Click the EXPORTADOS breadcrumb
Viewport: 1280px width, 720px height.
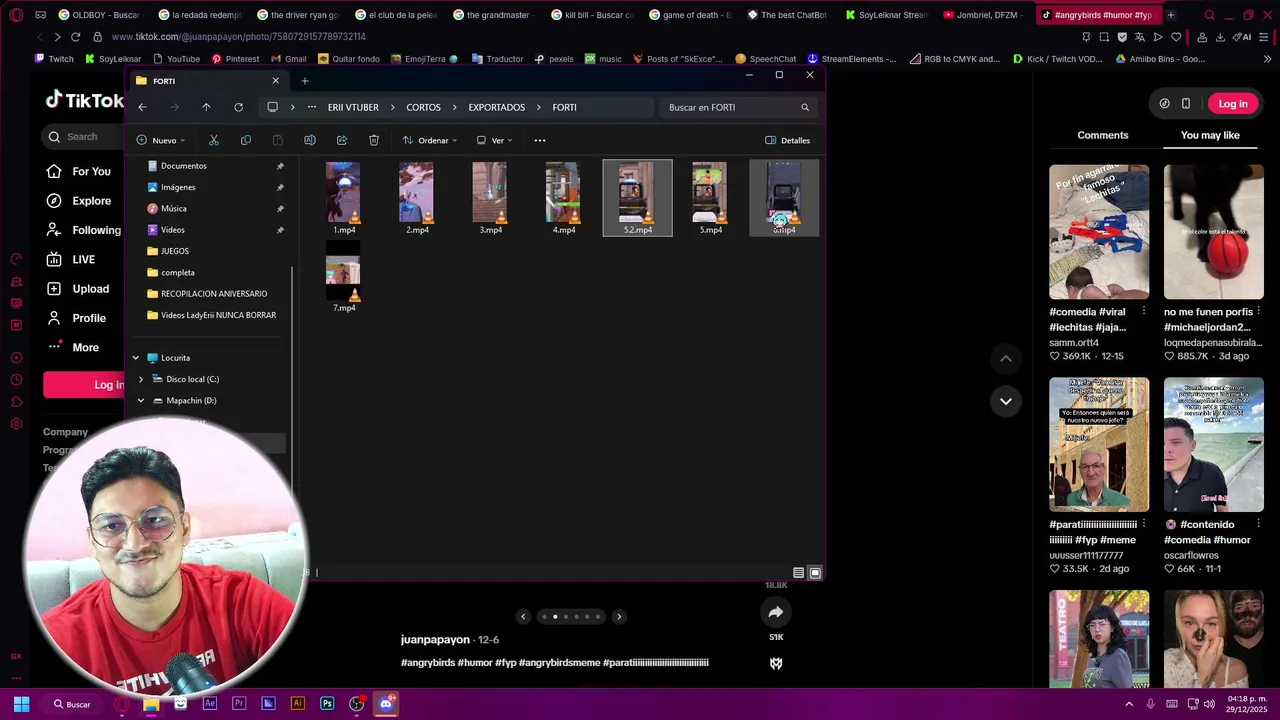[x=496, y=107]
